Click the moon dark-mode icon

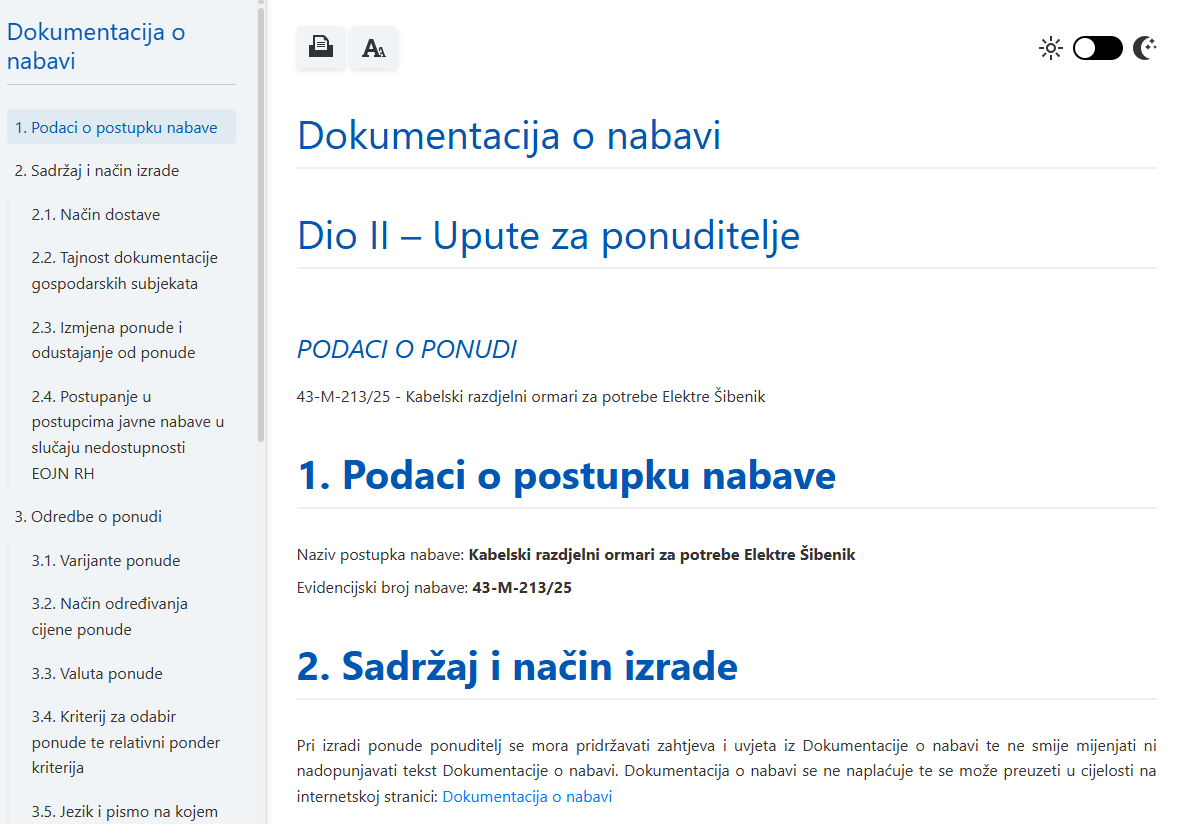click(1144, 48)
